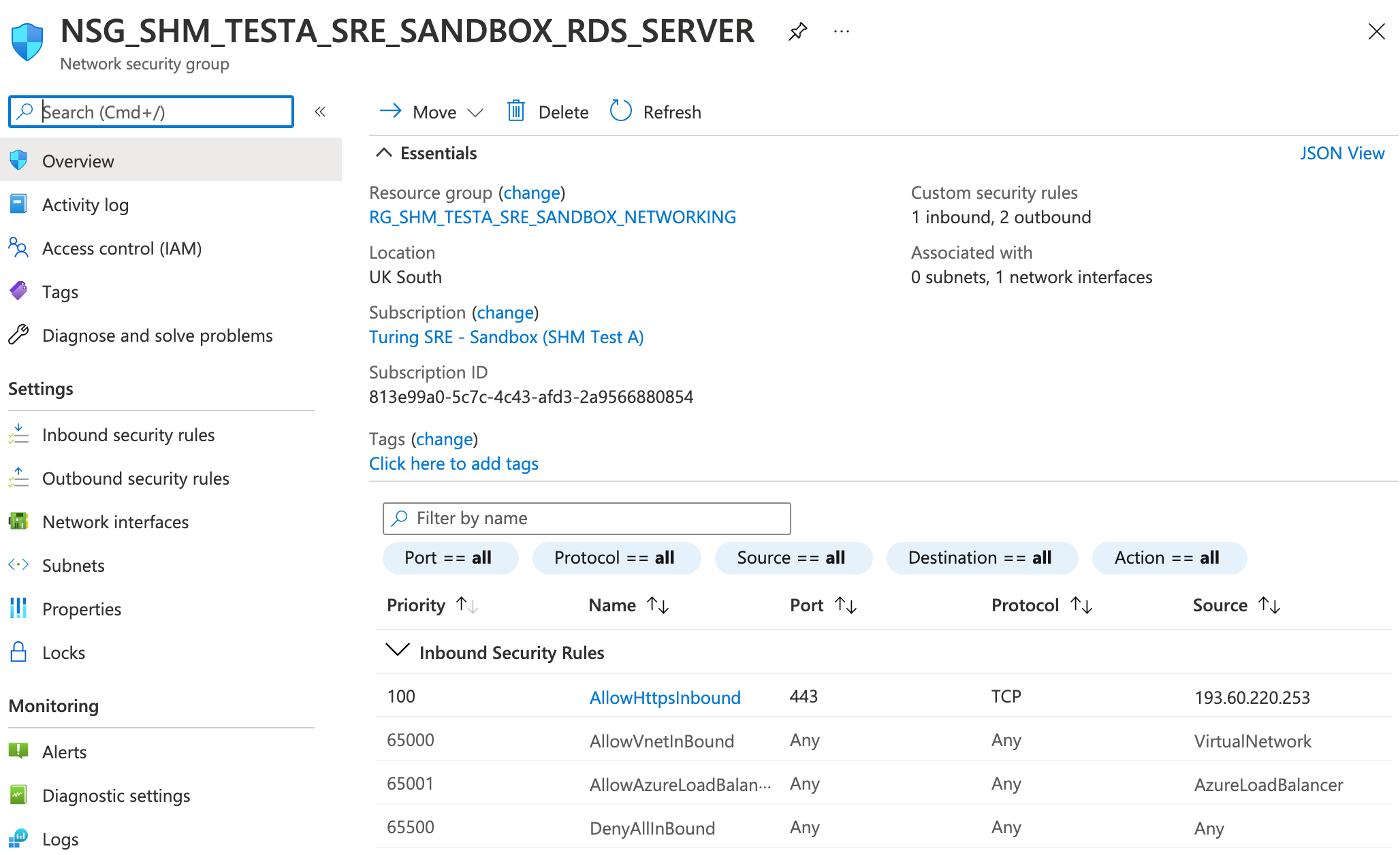Collapse the Essentials section
The image size is (1400, 855).
[384, 152]
